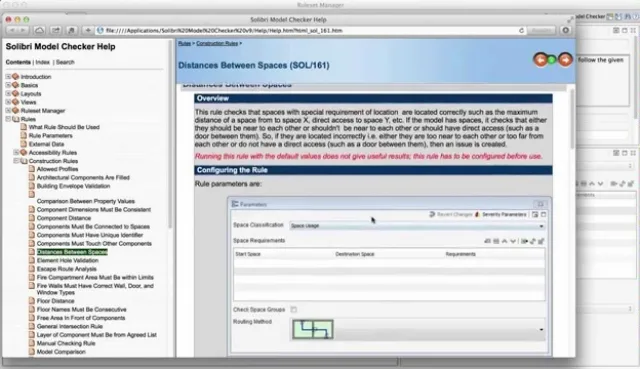Viewport: 640px width, 369px height.
Task: Open Architectural Components Are Filled topic
Action: point(83,178)
